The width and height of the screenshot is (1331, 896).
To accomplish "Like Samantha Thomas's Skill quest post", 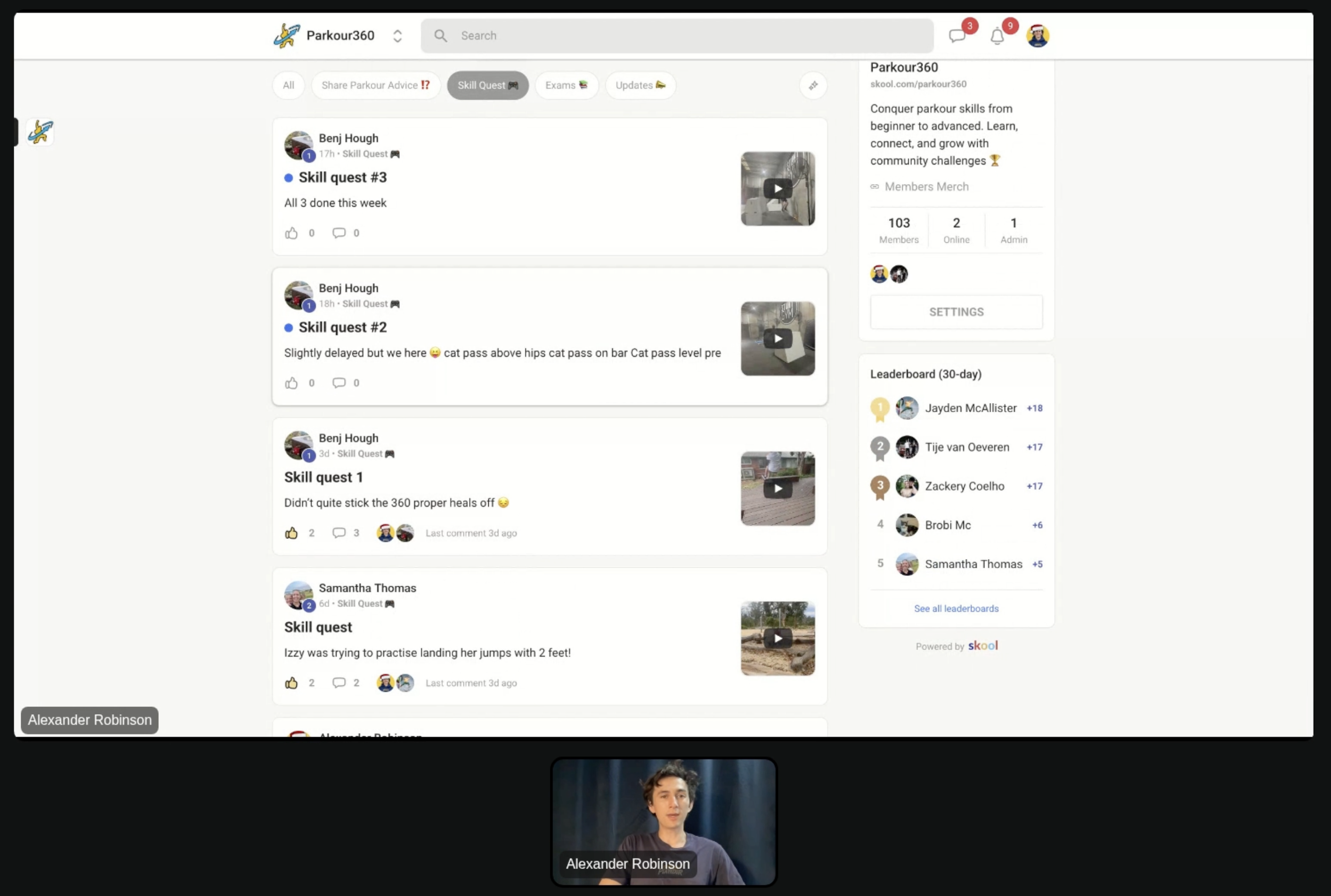I will pos(291,683).
